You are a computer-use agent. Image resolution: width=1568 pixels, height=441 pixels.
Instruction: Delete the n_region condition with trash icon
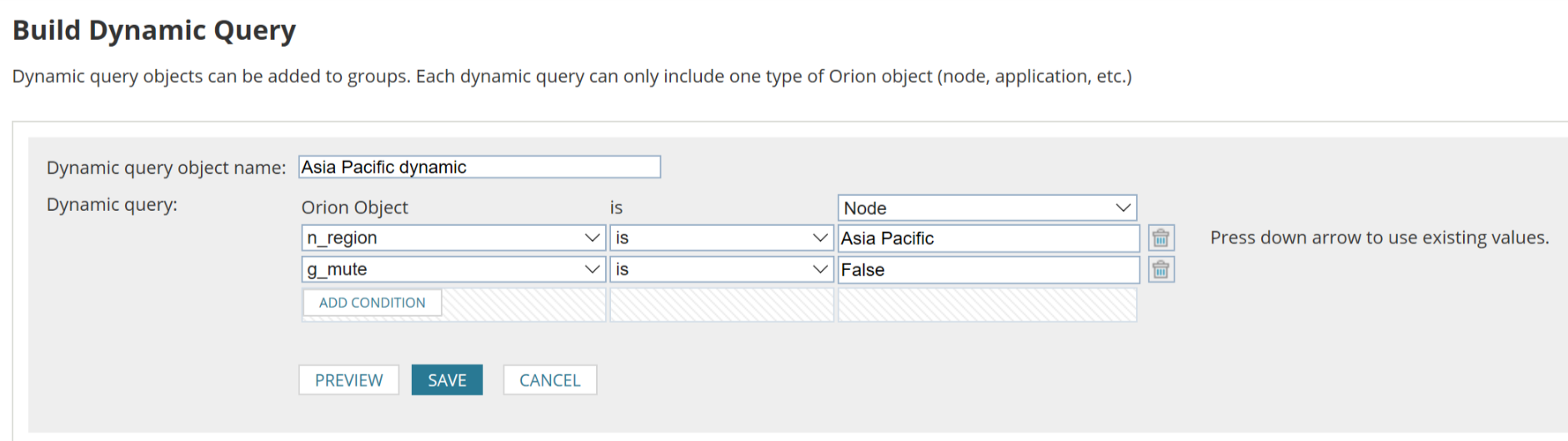(x=1160, y=238)
